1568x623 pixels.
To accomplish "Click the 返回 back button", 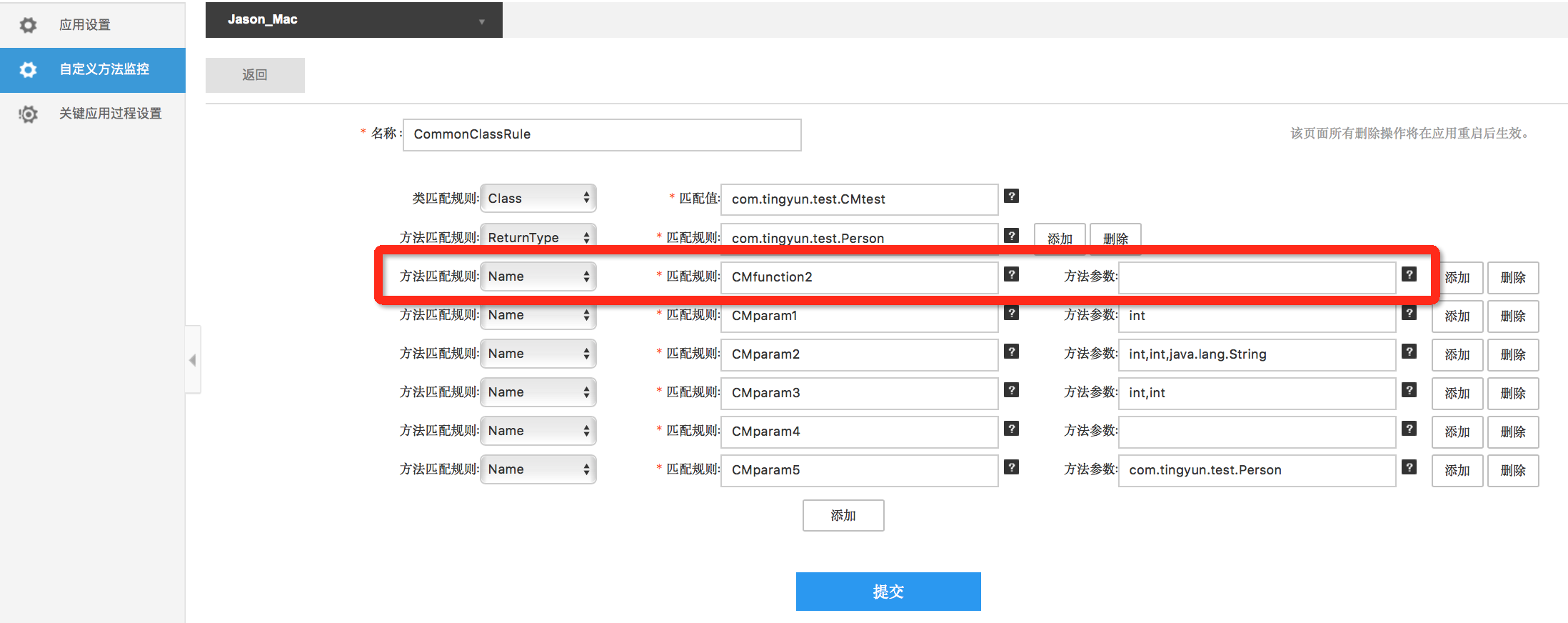I will pyautogui.click(x=255, y=75).
